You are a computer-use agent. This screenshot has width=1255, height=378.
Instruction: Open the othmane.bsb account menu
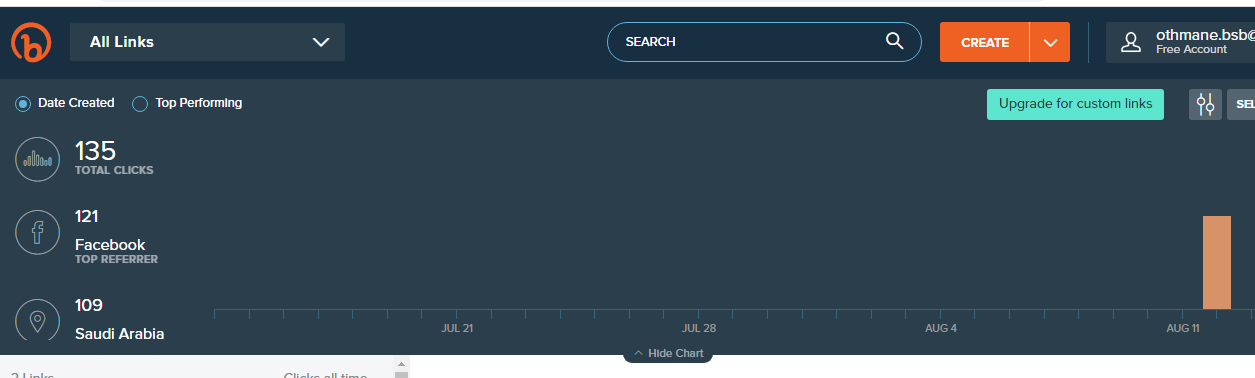(1180, 42)
